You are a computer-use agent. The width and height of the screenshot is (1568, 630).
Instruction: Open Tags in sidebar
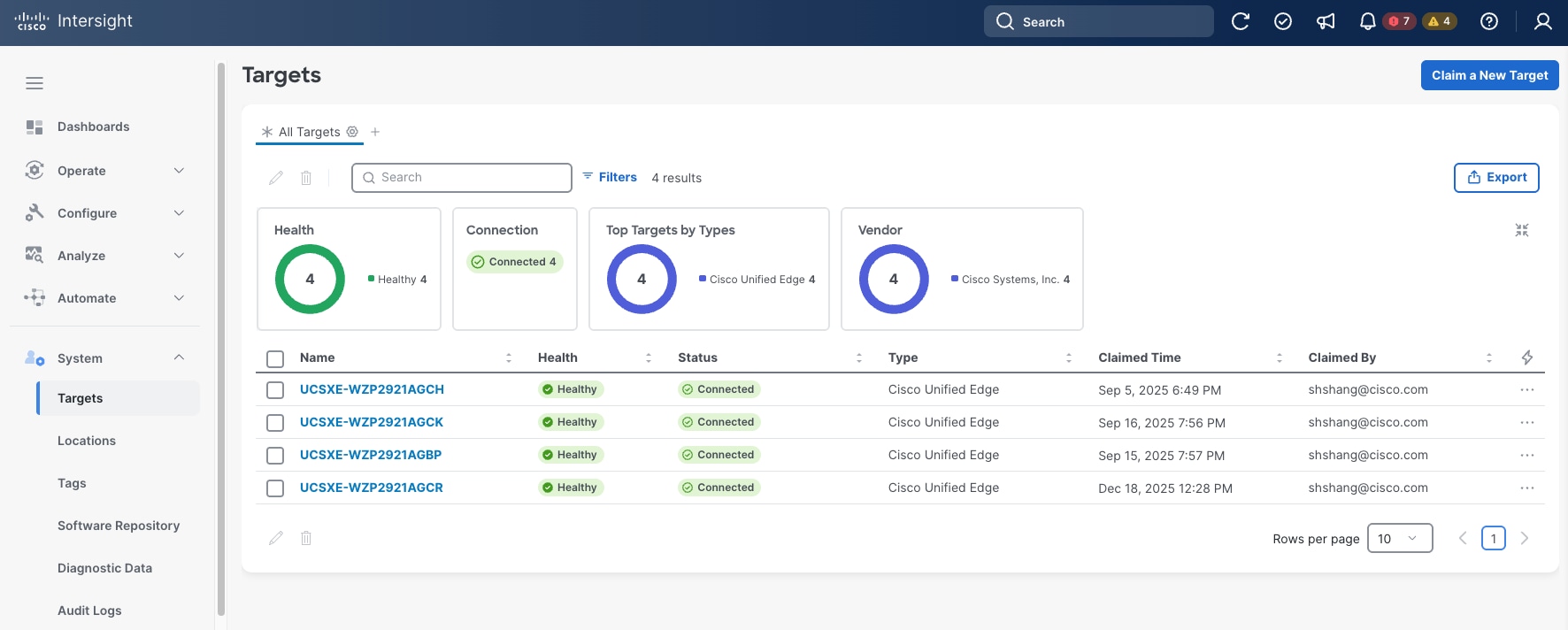72,483
